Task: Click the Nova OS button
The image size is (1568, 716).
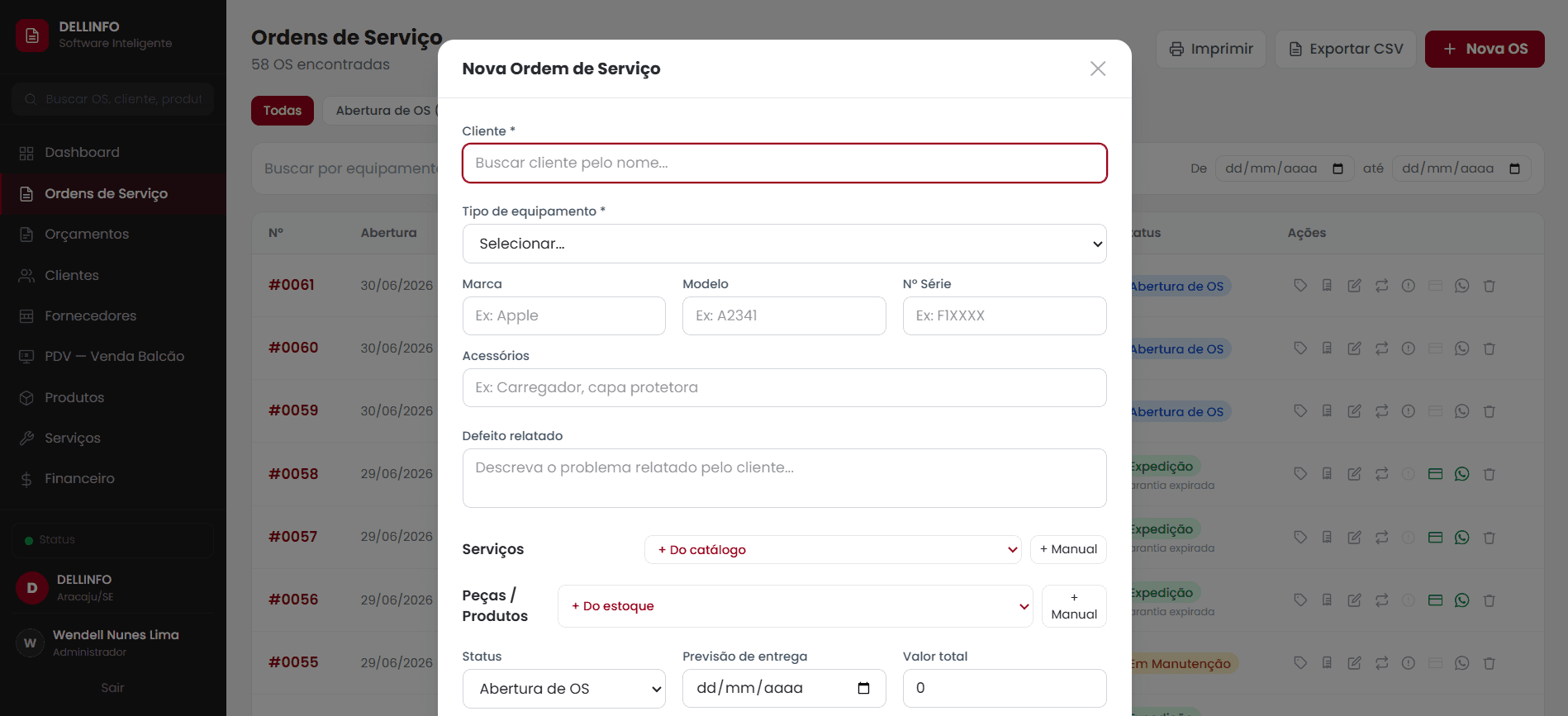Action: [x=1485, y=49]
